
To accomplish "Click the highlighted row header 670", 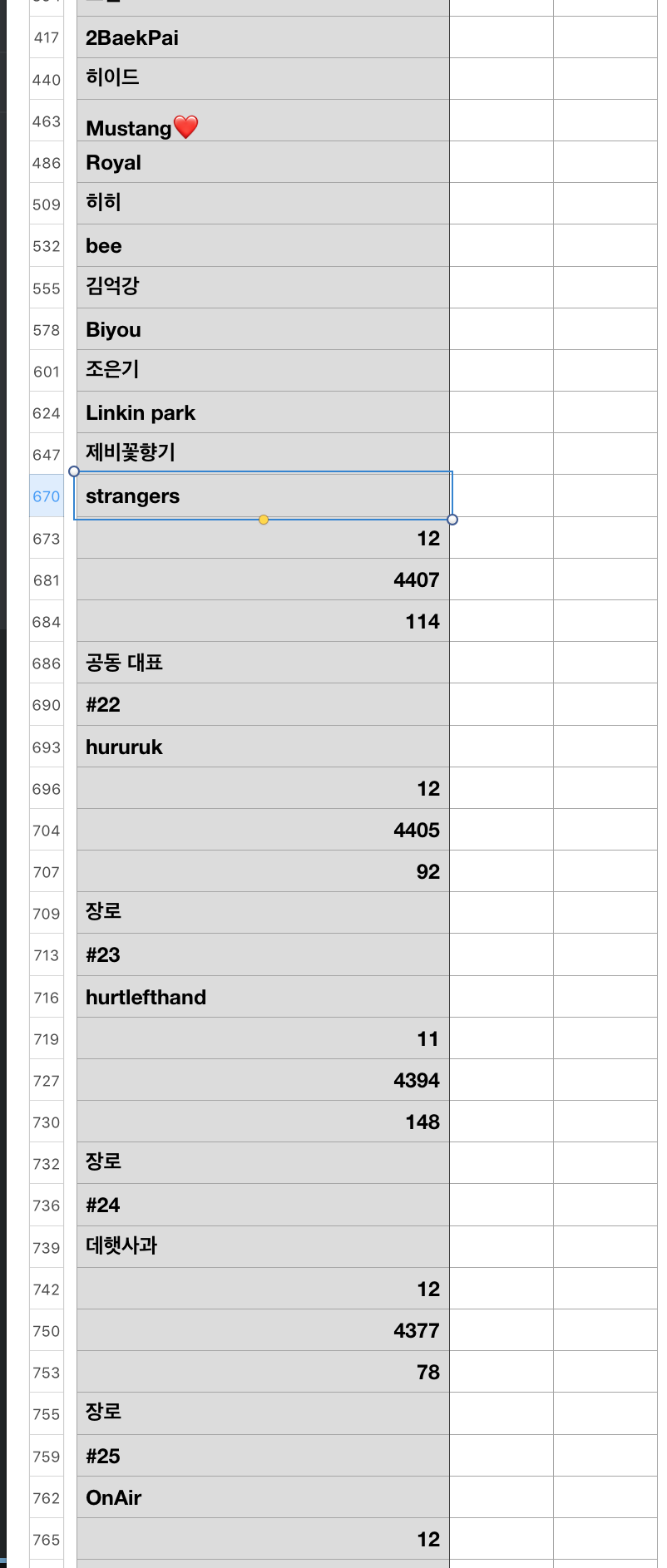I will coord(47,496).
